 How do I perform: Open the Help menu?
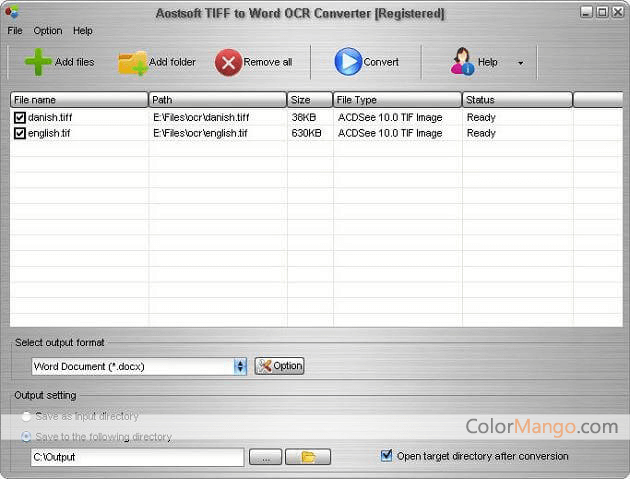(x=83, y=31)
